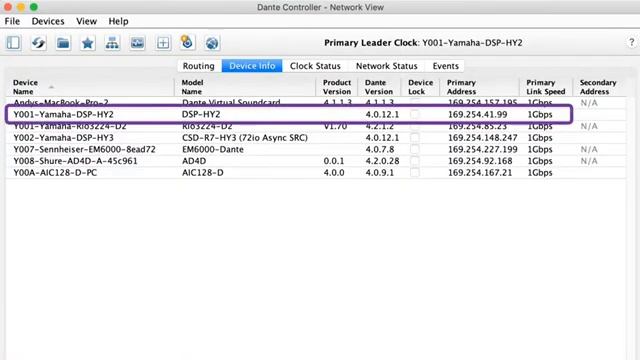Select the Y007-Sennheiser-EM6000-8ead72 device row
The image size is (640, 360).
pos(316,149)
